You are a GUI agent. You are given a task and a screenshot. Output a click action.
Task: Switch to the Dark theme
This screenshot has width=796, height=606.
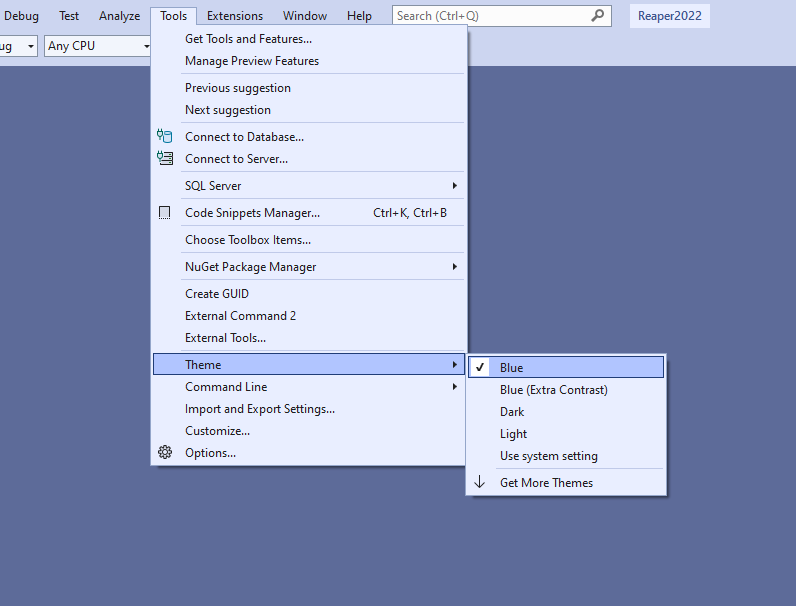click(x=566, y=412)
